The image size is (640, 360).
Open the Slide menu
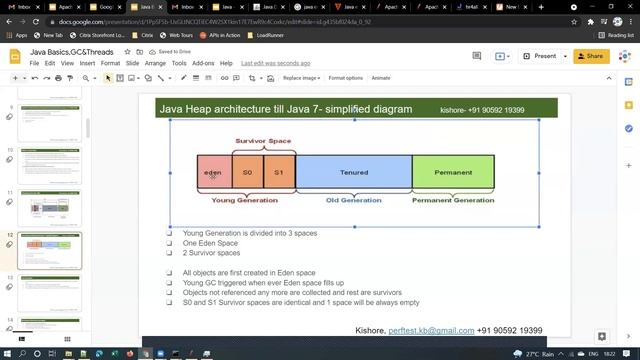[x=132, y=63]
